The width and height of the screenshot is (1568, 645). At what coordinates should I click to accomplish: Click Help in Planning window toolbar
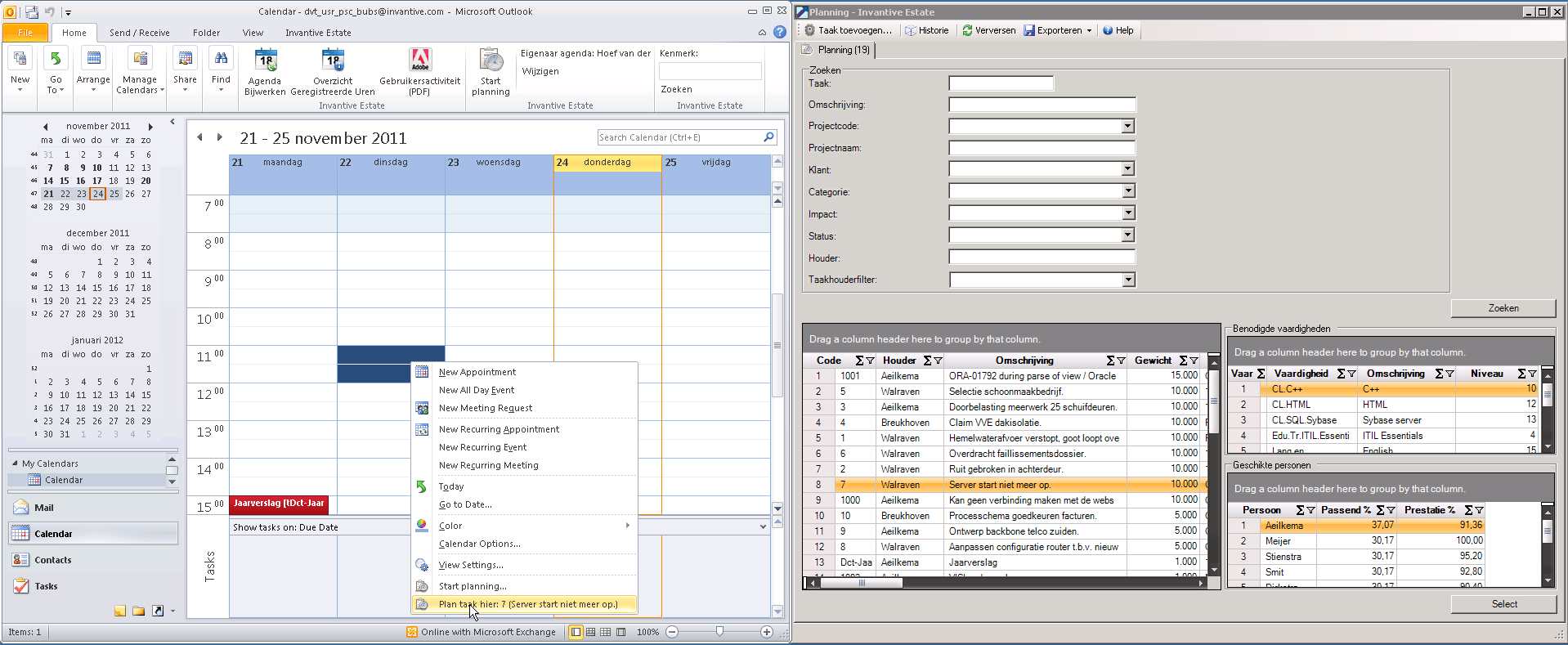(1118, 30)
